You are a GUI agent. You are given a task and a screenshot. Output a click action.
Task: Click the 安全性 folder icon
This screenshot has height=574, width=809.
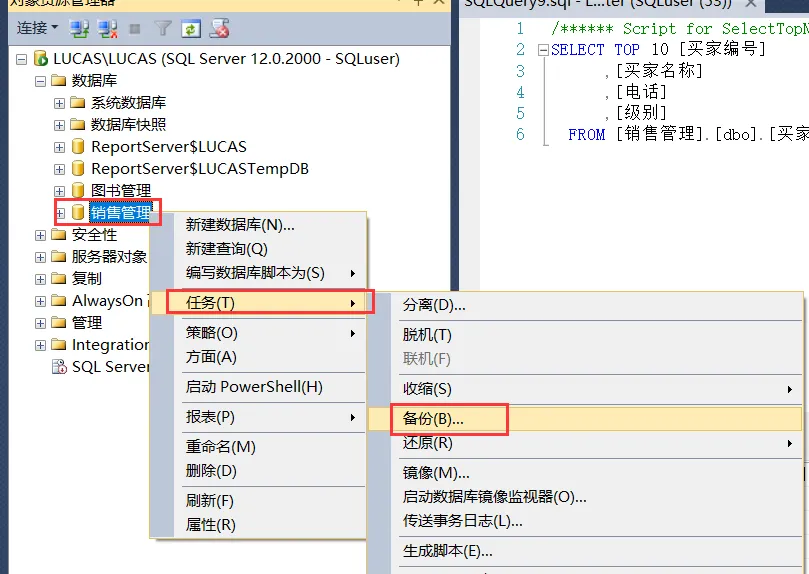[59, 235]
